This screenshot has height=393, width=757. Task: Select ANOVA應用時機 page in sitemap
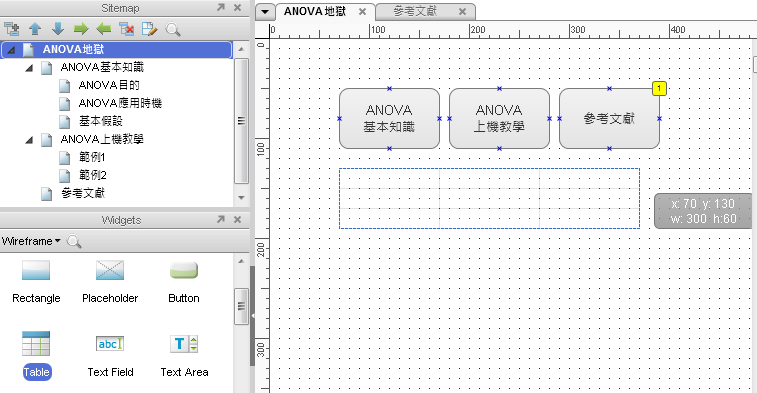(120, 103)
